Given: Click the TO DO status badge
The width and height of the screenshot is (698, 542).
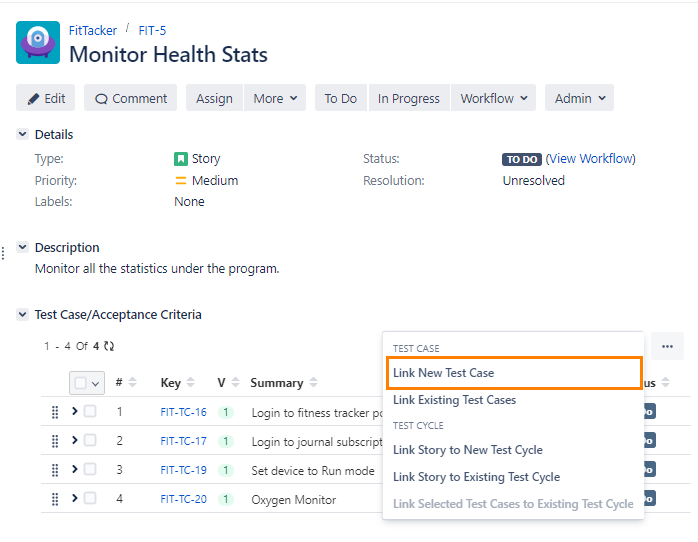Looking at the screenshot, I should [522, 159].
